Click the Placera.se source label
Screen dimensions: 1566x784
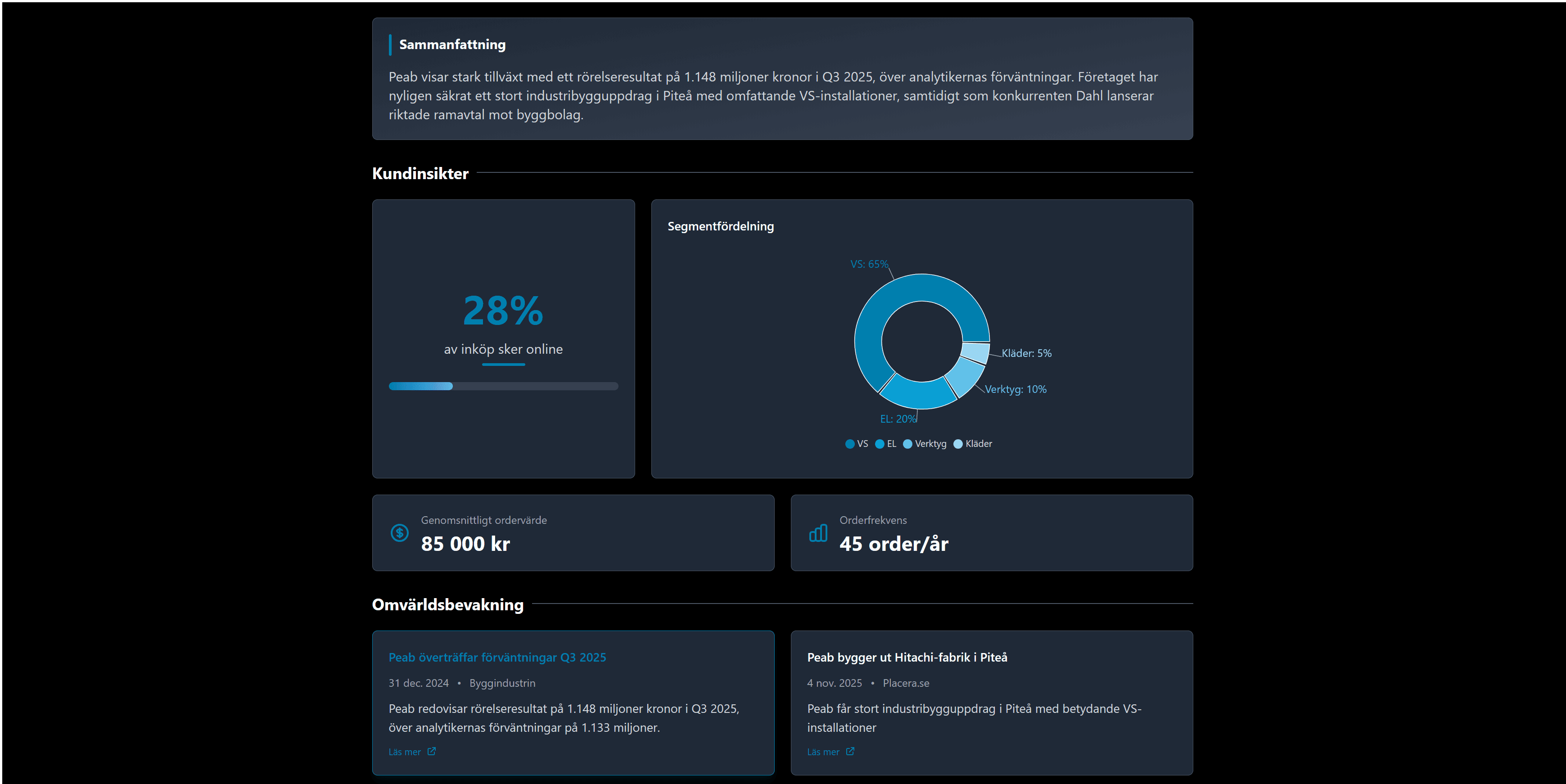tap(906, 683)
